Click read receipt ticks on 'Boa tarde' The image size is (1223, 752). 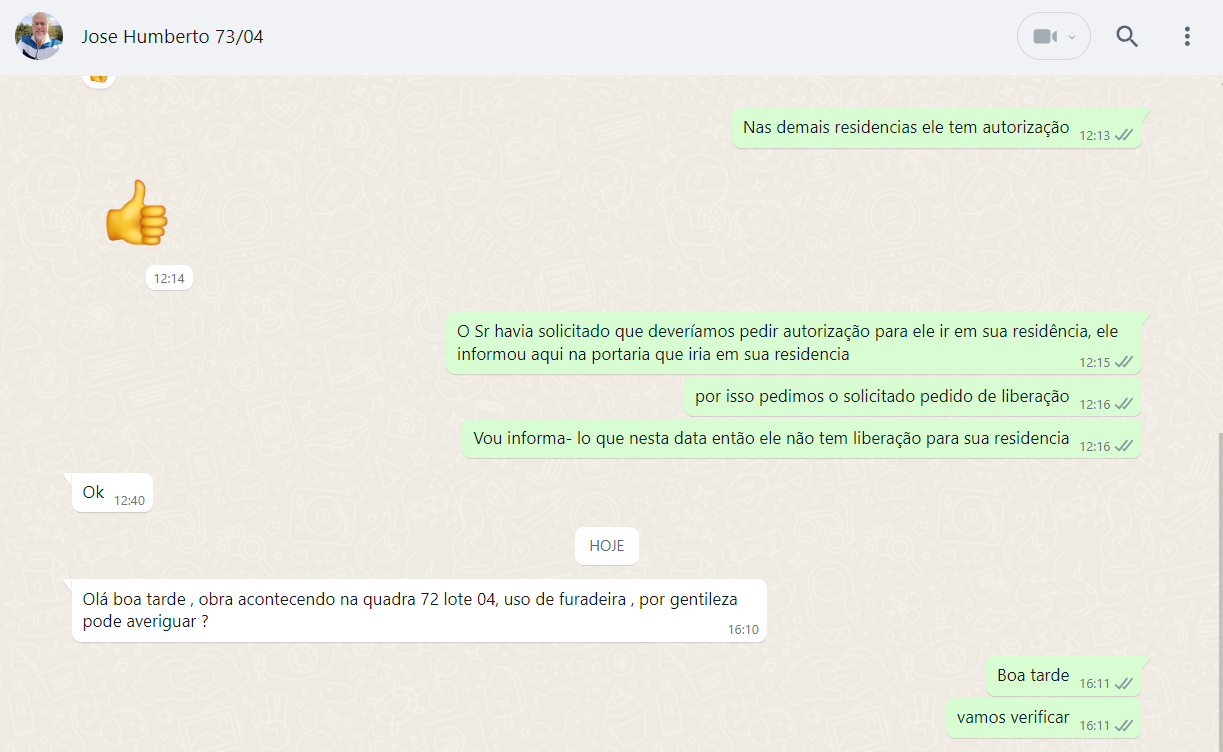[1124, 684]
